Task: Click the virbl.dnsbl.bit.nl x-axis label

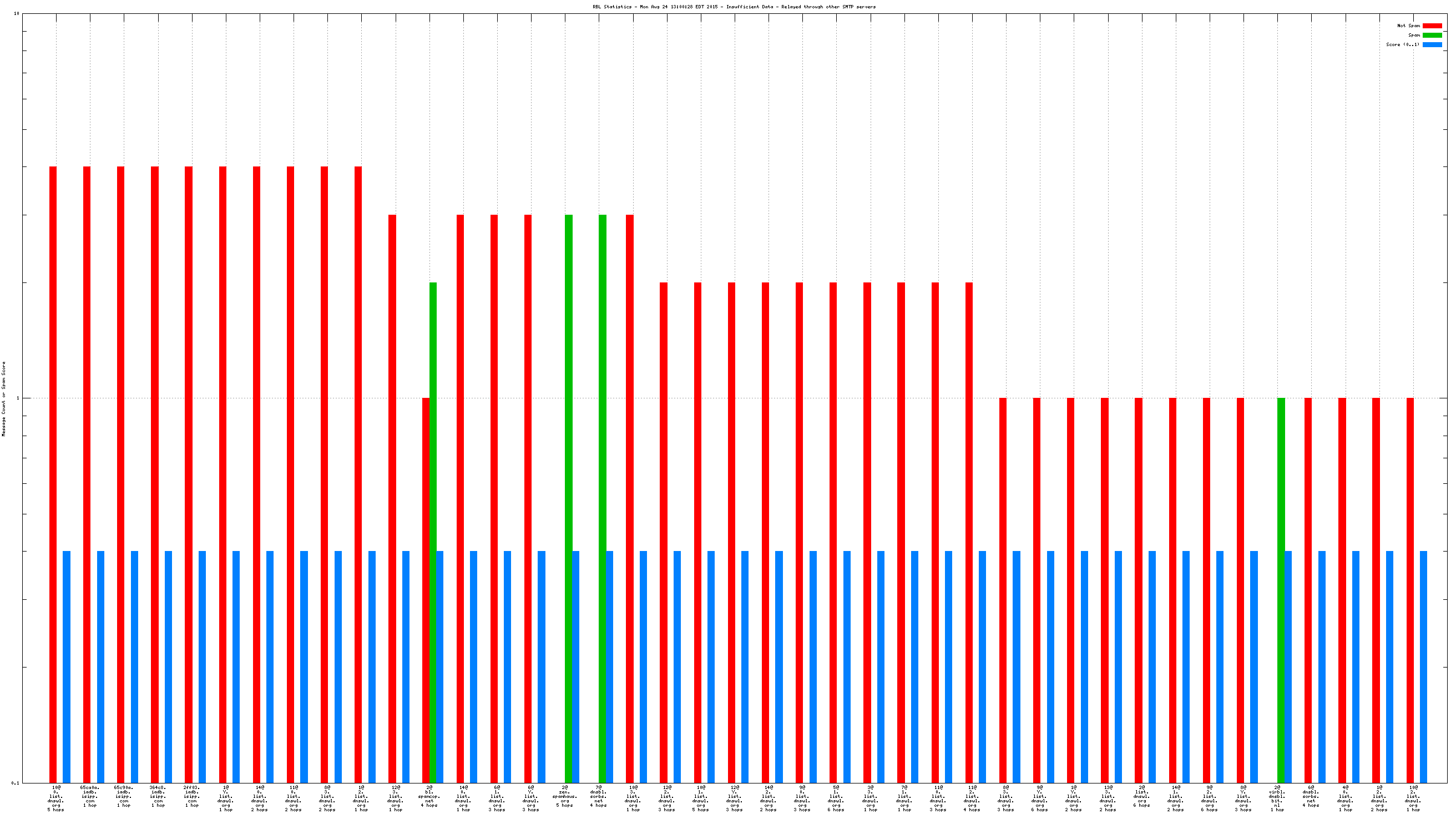Action: 1277,798
